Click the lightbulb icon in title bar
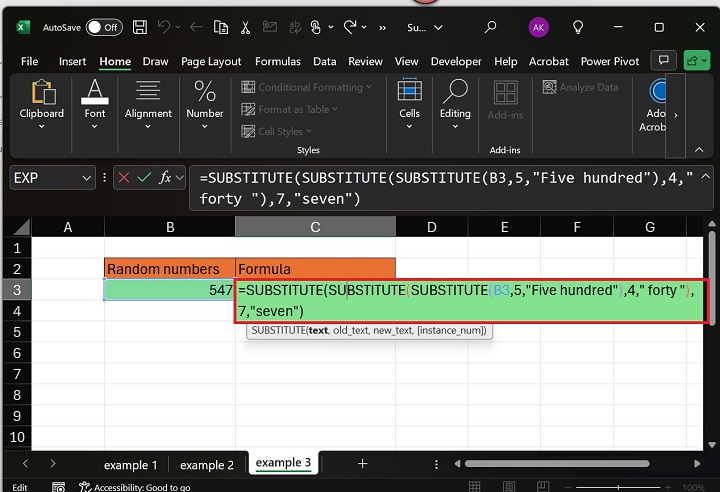Image resolution: width=720 pixels, height=492 pixels. coord(577,27)
